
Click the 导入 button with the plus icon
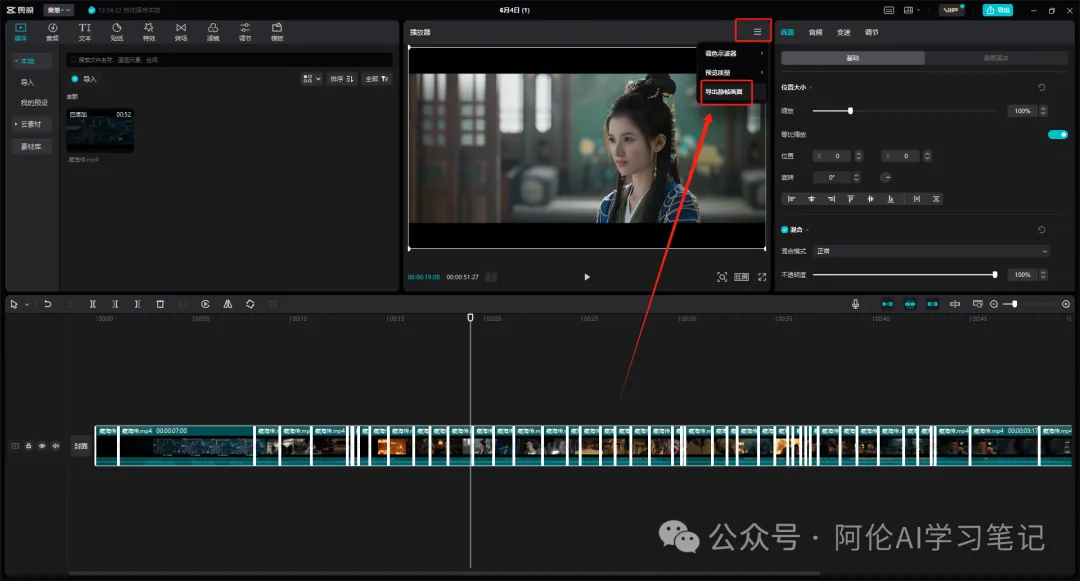click(x=84, y=79)
